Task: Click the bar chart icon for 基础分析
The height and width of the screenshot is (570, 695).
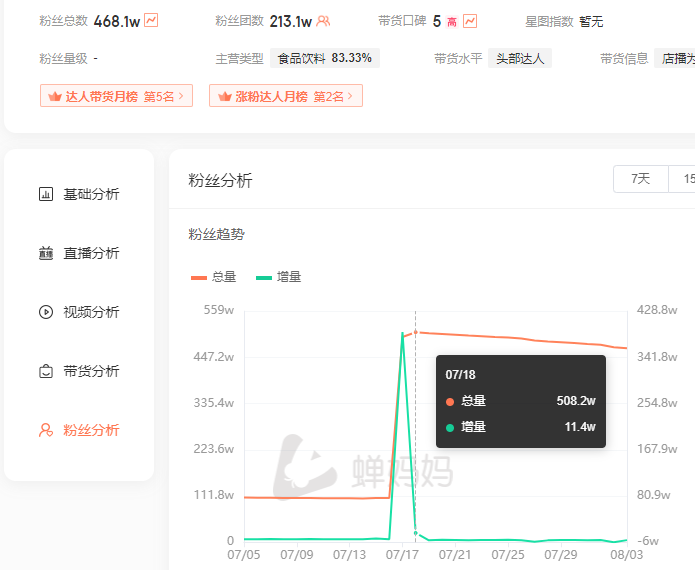Action: 46,194
